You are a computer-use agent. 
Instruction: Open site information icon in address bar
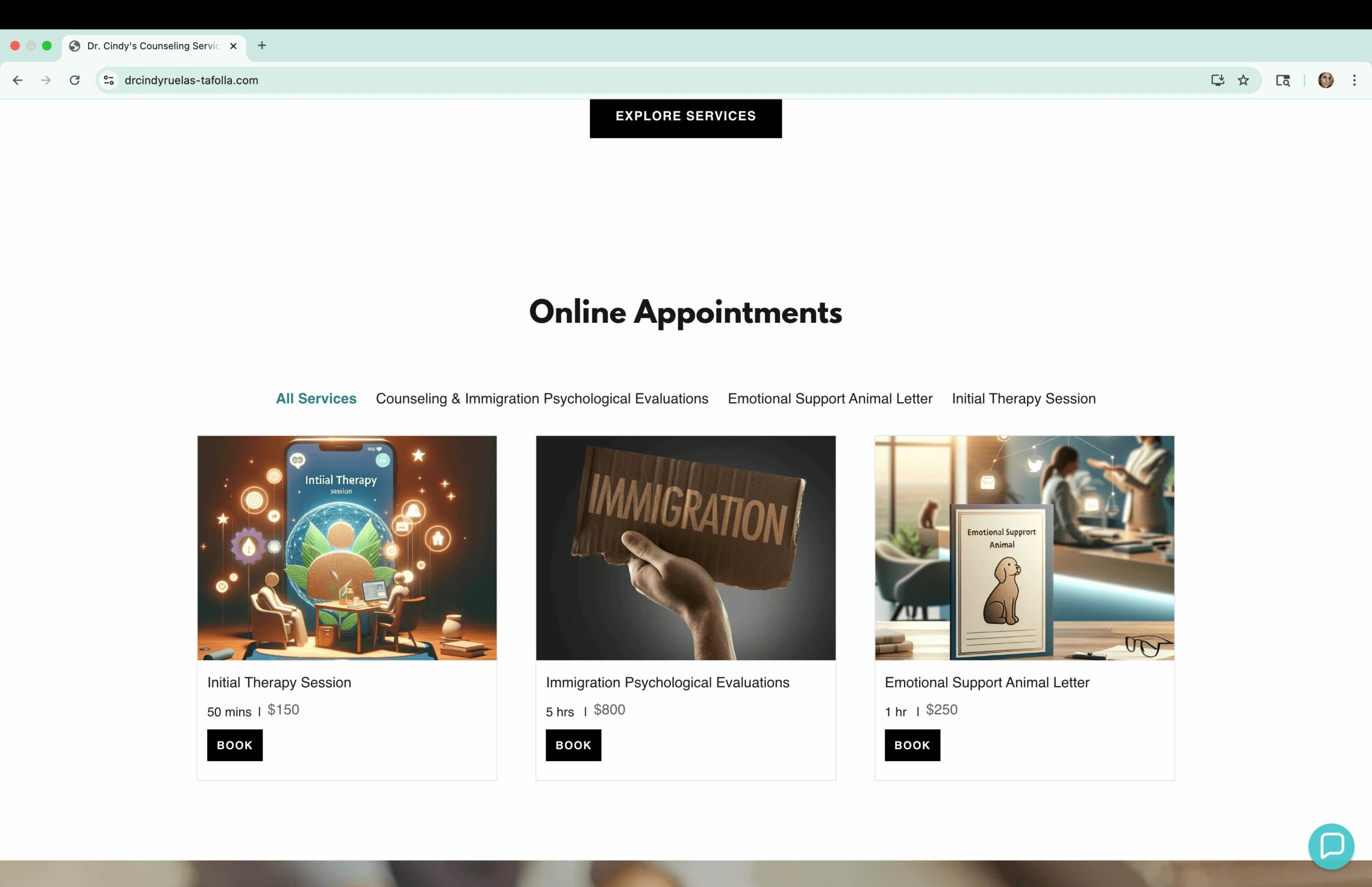(x=109, y=80)
